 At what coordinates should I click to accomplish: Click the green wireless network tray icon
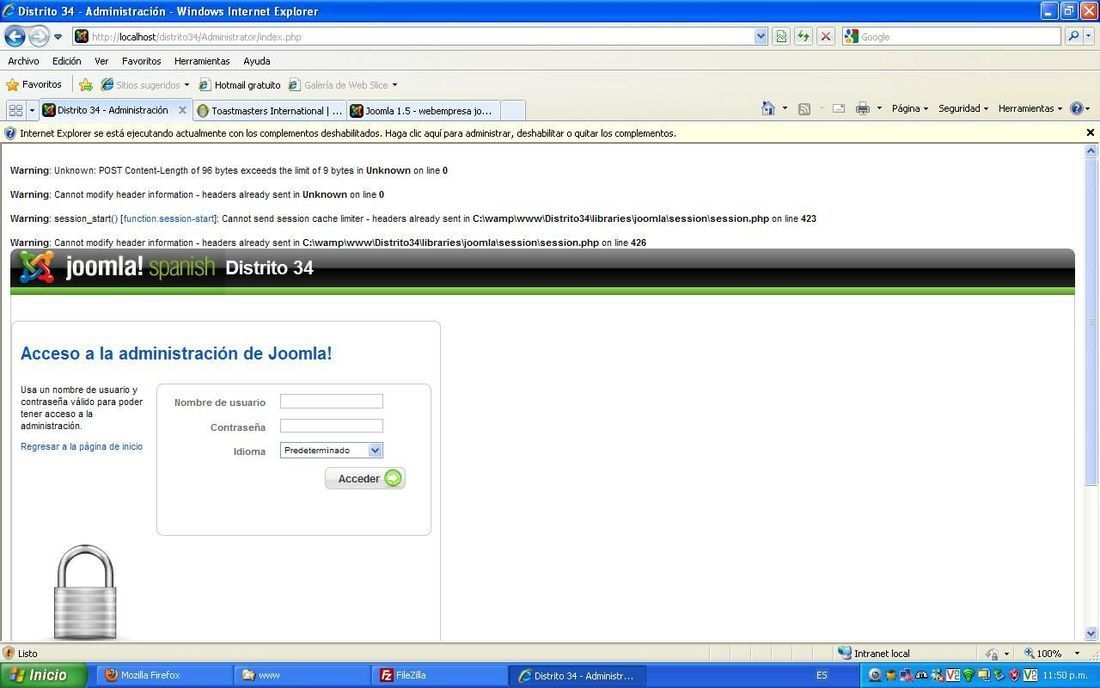968,675
